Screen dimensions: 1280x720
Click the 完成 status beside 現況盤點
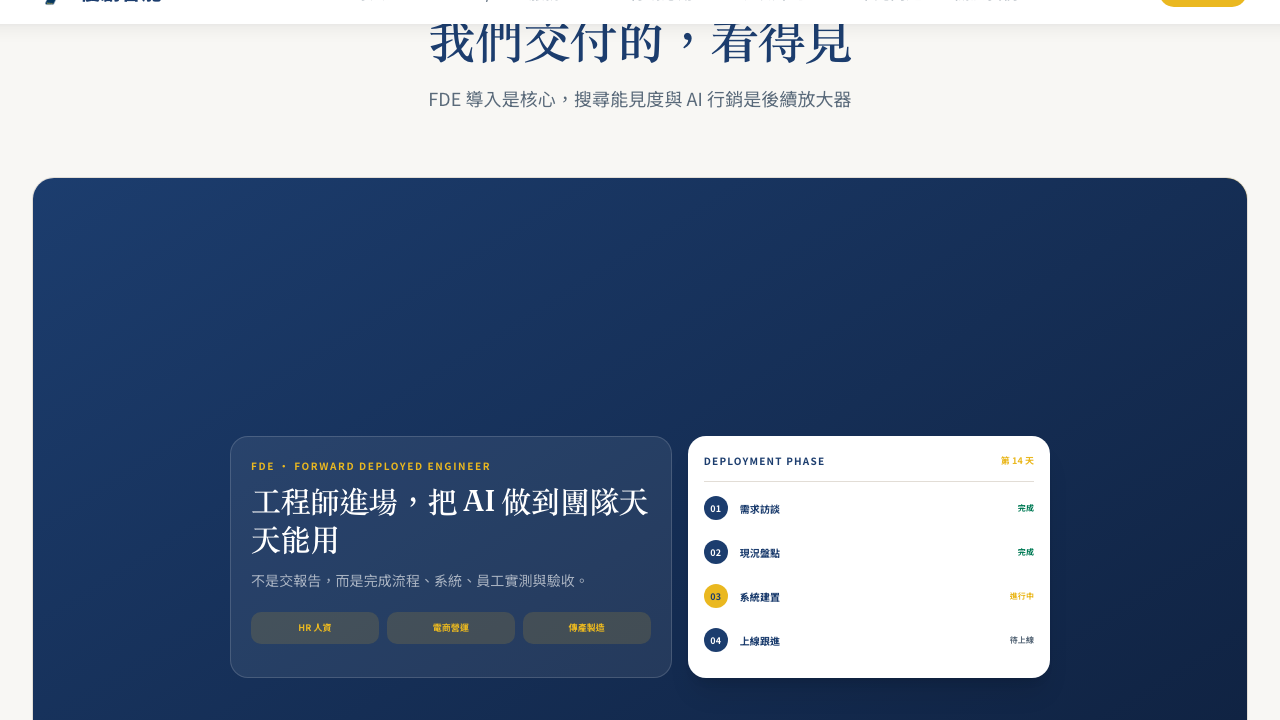(x=1026, y=552)
